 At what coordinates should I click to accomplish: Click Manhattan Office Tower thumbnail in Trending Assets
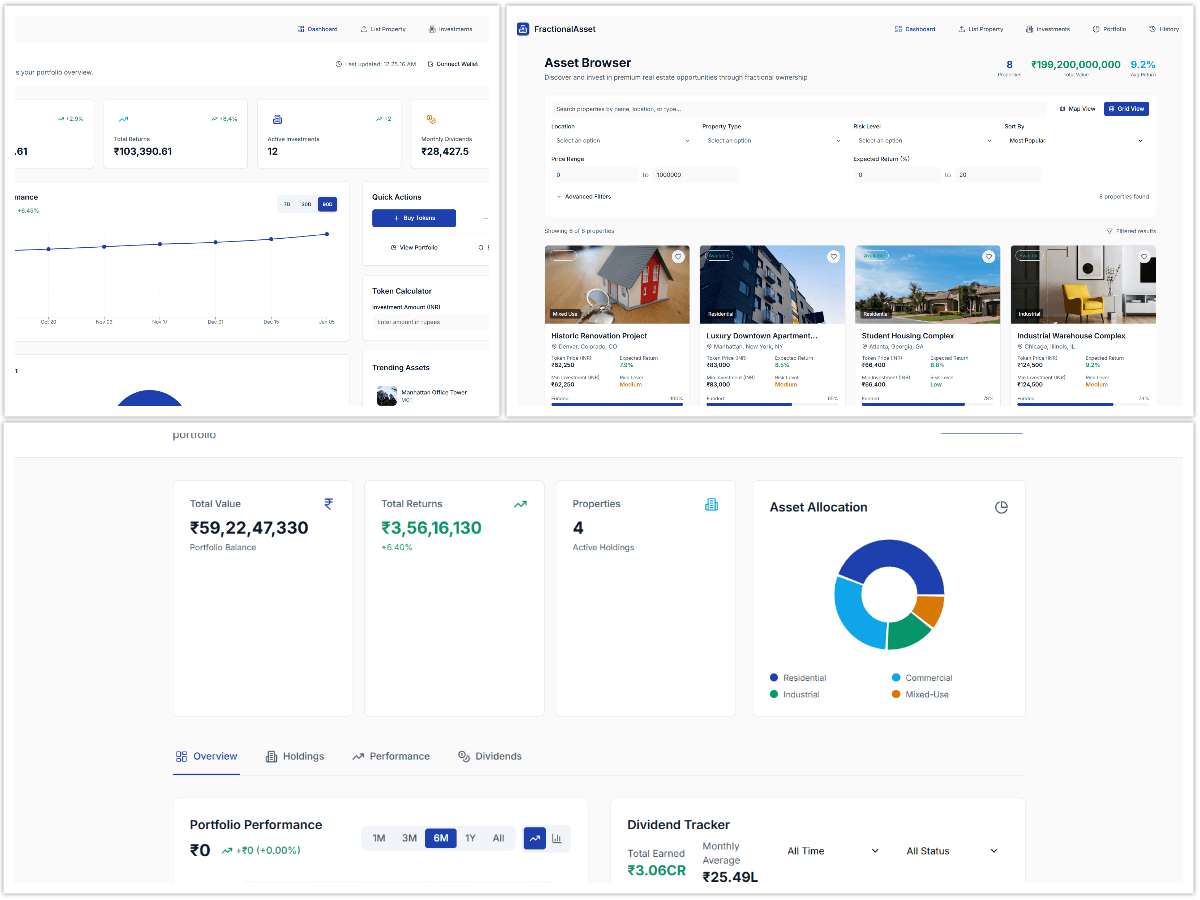(387, 395)
